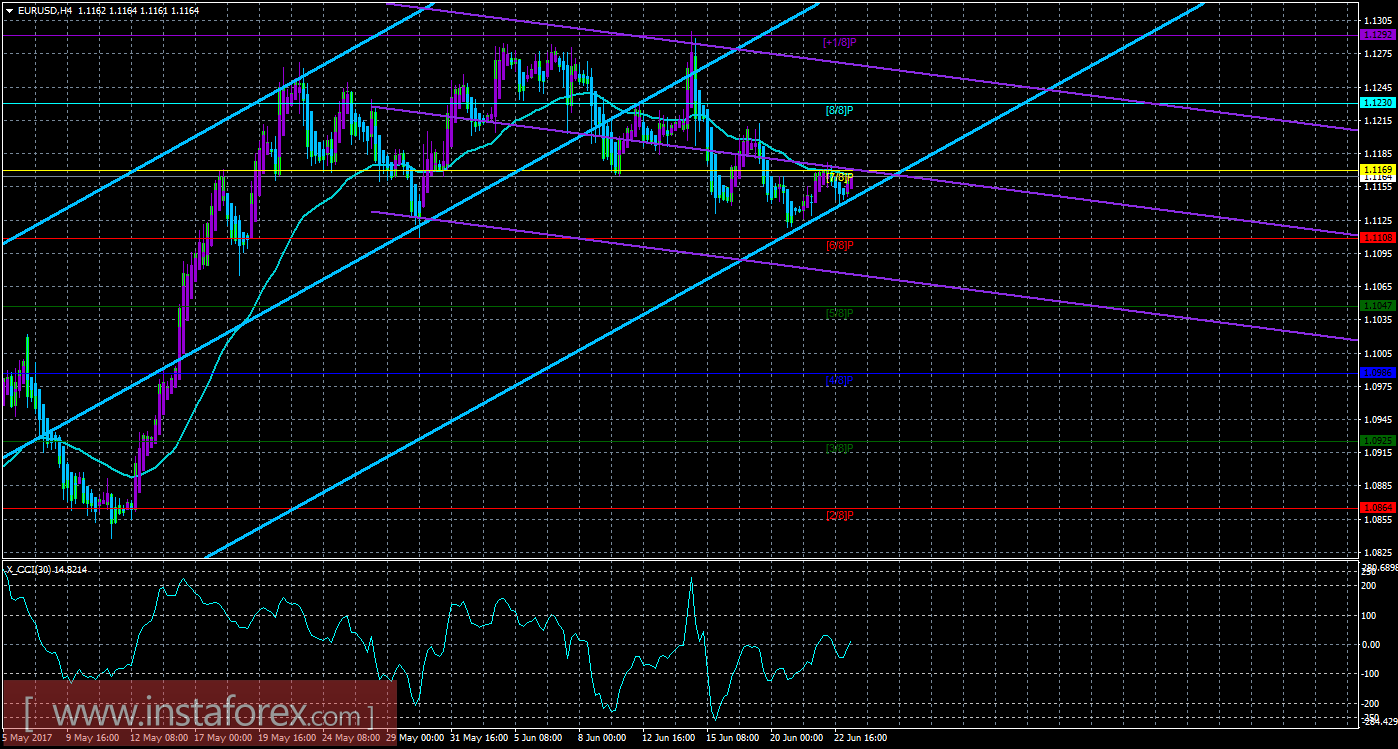Click the 1.1005 price scale value
Image resolution: width=1398 pixels, height=749 pixels.
1378,353
